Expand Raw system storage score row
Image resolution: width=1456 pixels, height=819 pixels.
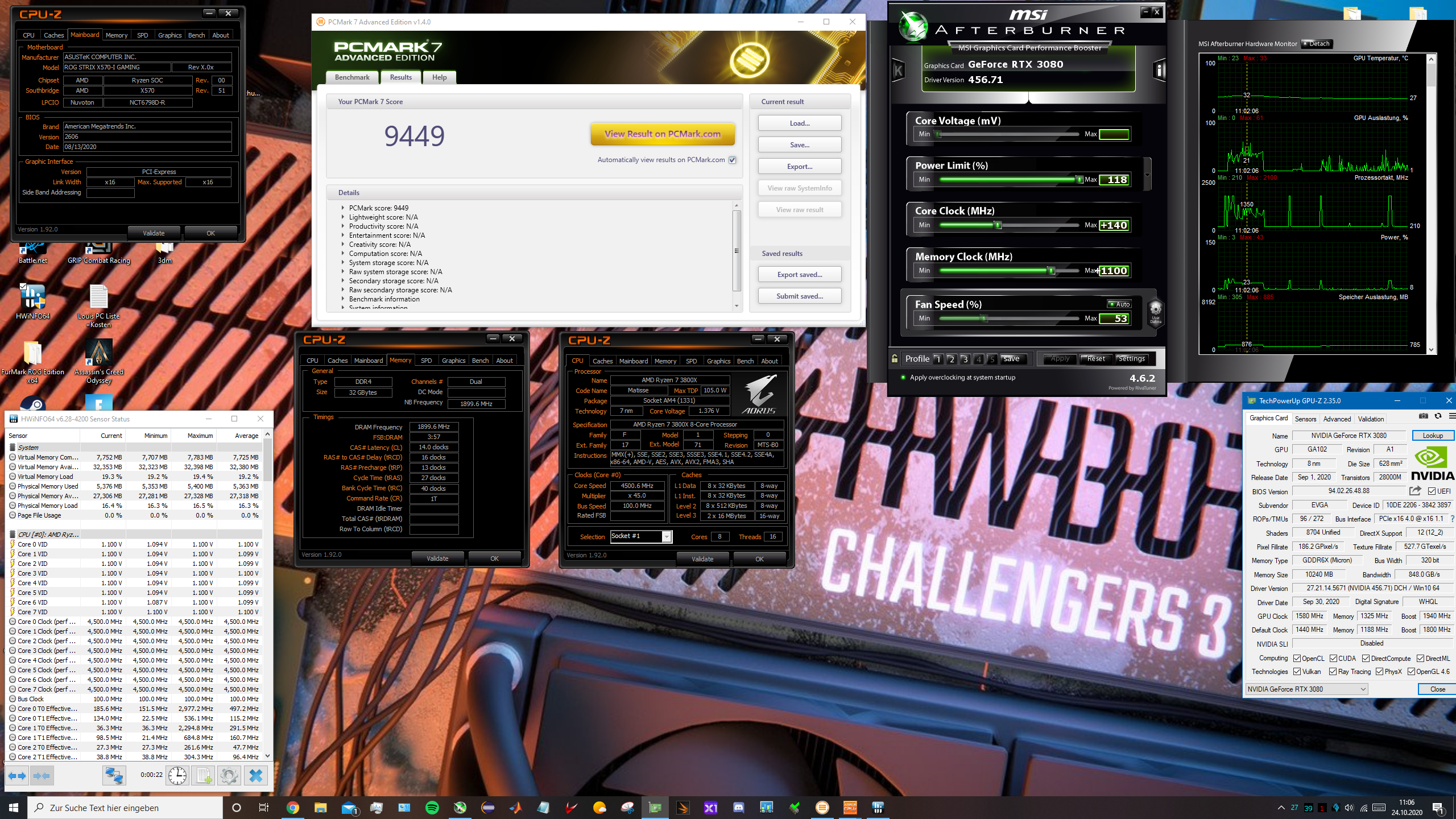click(343, 272)
